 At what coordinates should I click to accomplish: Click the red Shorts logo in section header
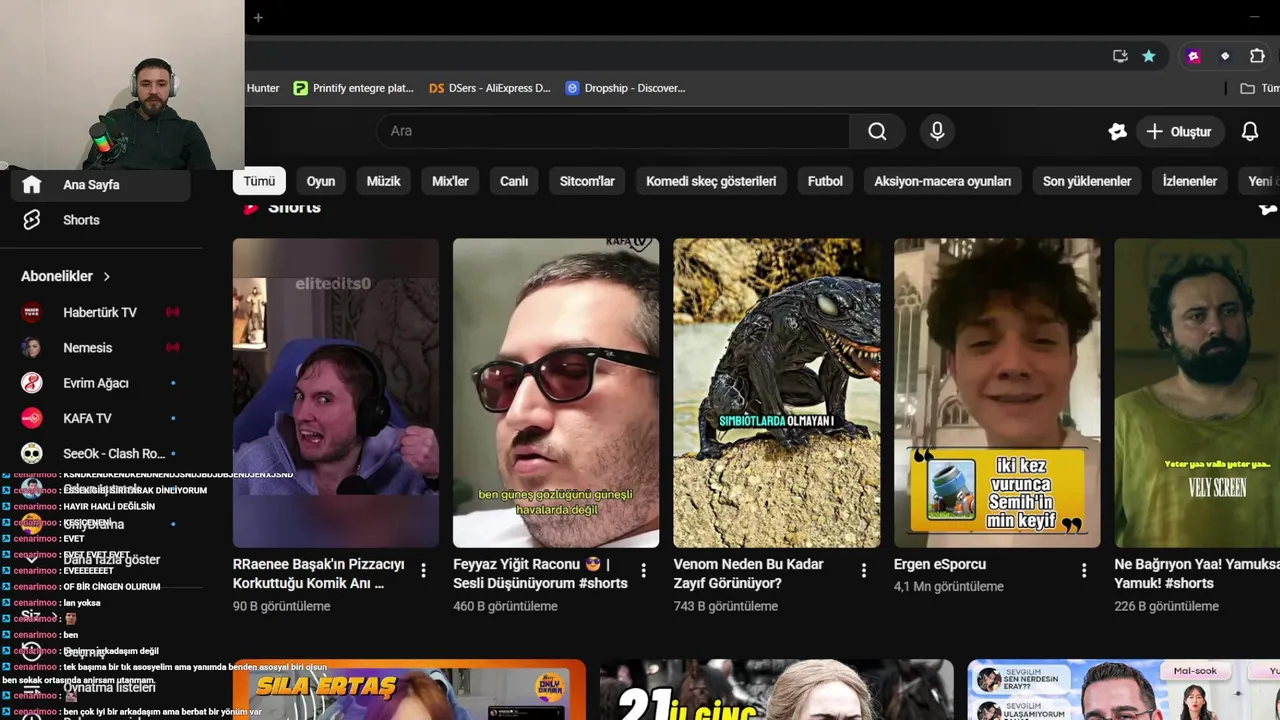(x=251, y=207)
